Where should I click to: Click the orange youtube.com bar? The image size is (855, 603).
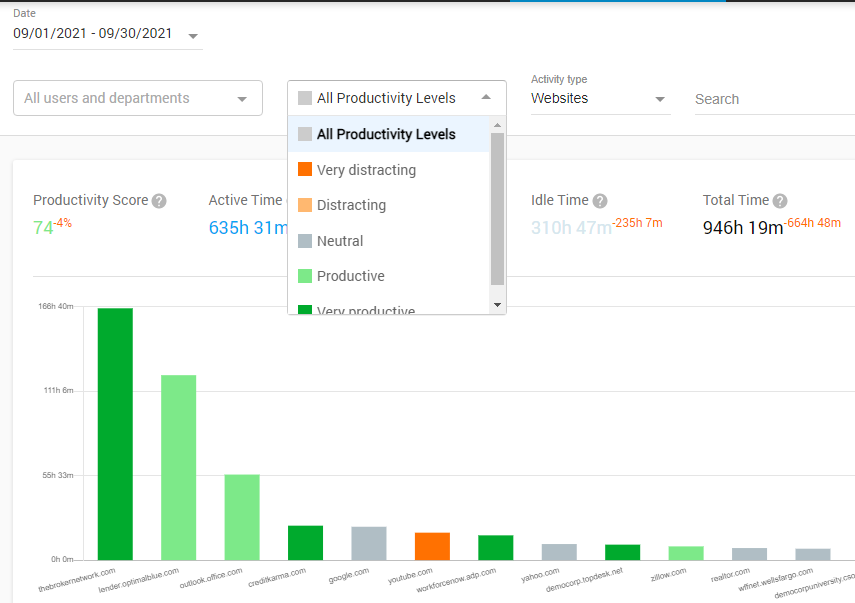tap(432, 546)
